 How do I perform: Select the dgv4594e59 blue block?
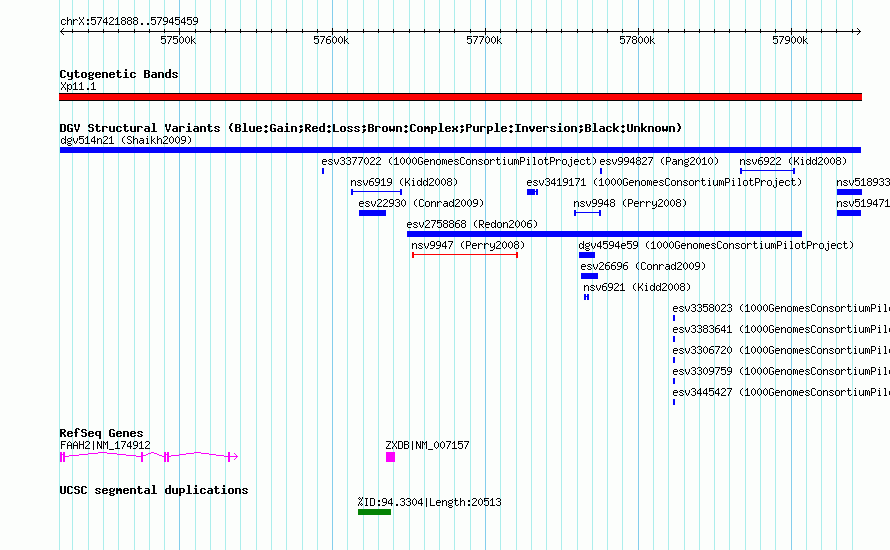pos(586,255)
